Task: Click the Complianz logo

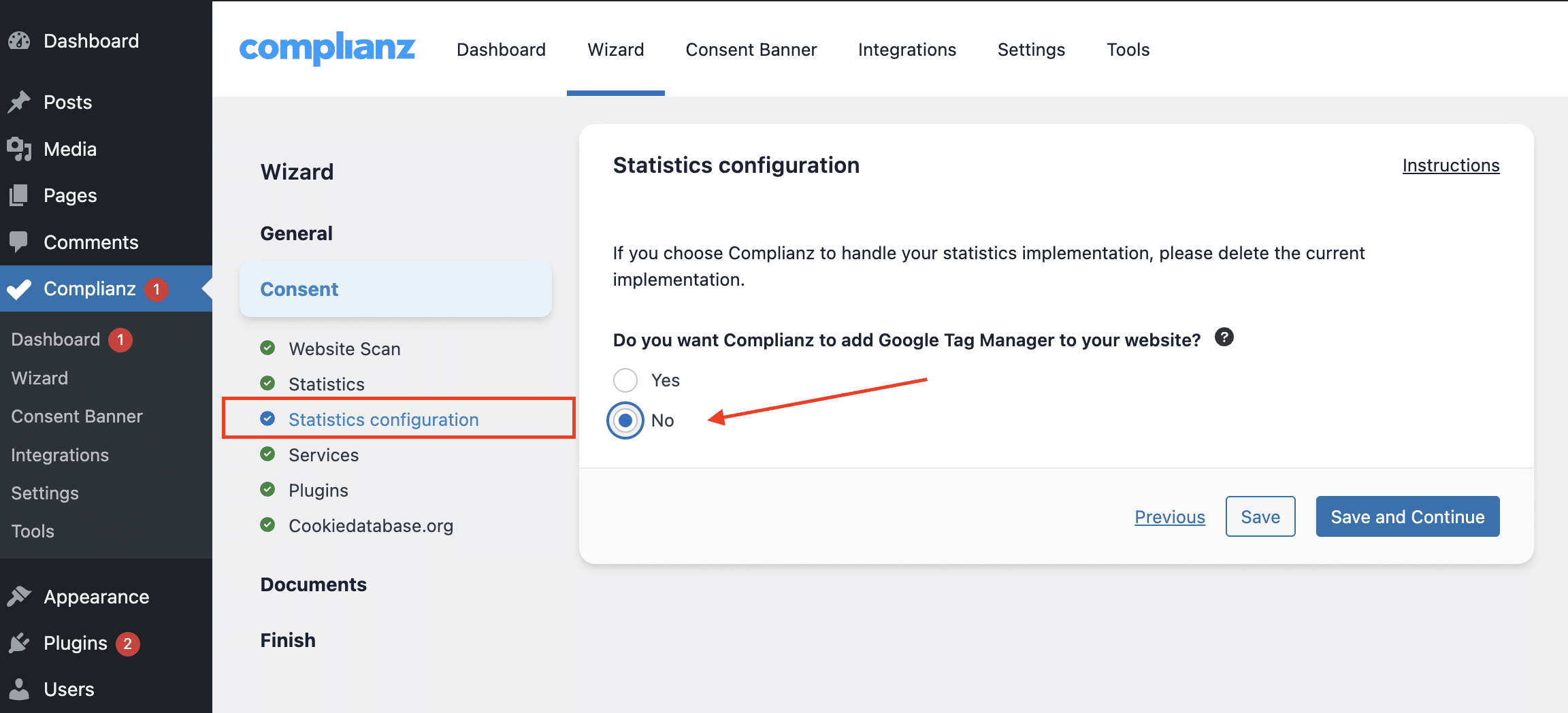Action: [327, 49]
